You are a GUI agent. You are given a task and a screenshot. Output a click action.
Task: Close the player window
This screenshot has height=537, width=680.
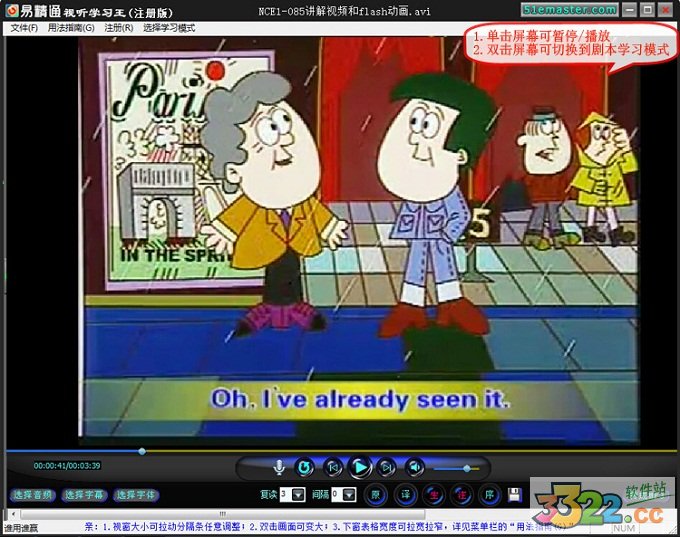(665, 10)
